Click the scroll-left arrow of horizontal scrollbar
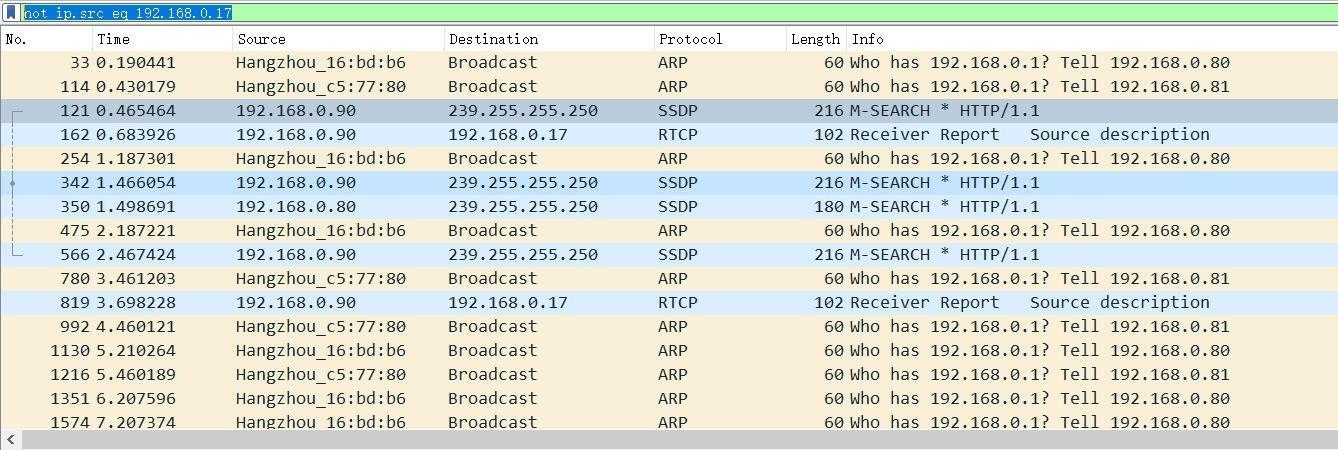The height and width of the screenshot is (450, 1338). tap(9, 440)
